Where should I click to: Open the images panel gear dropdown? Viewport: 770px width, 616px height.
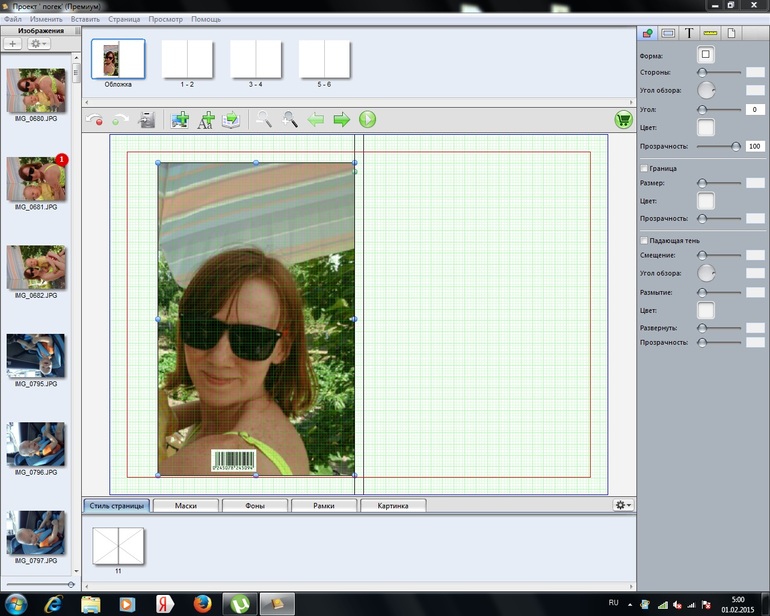tap(39, 44)
